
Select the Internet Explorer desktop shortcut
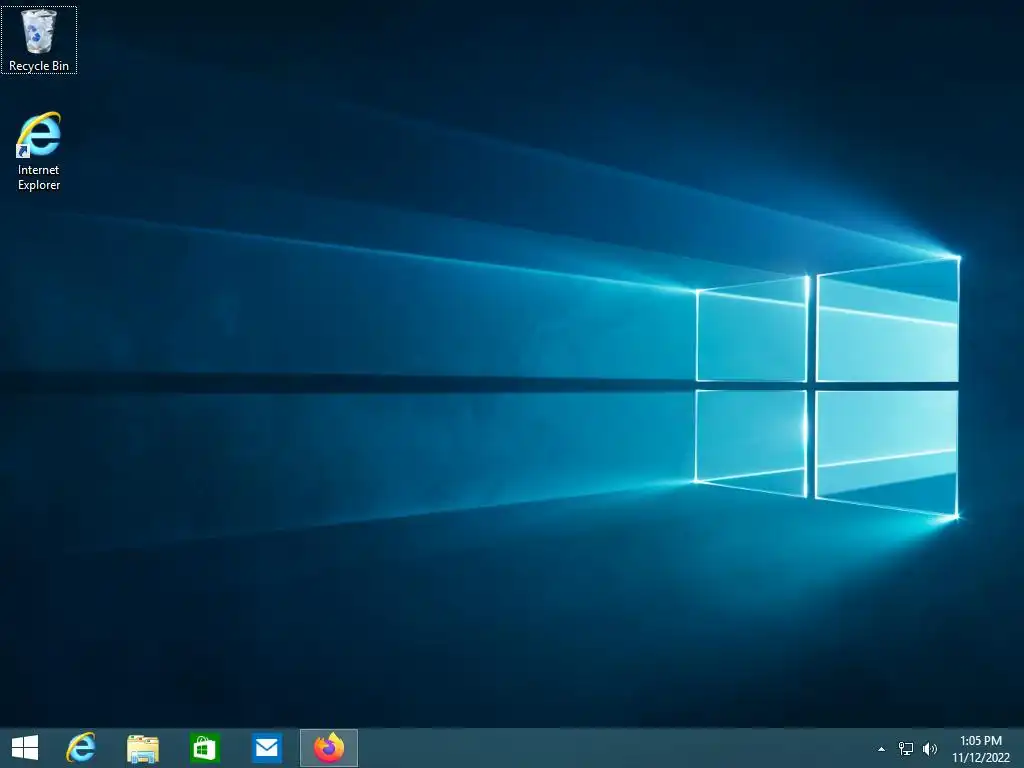(39, 152)
